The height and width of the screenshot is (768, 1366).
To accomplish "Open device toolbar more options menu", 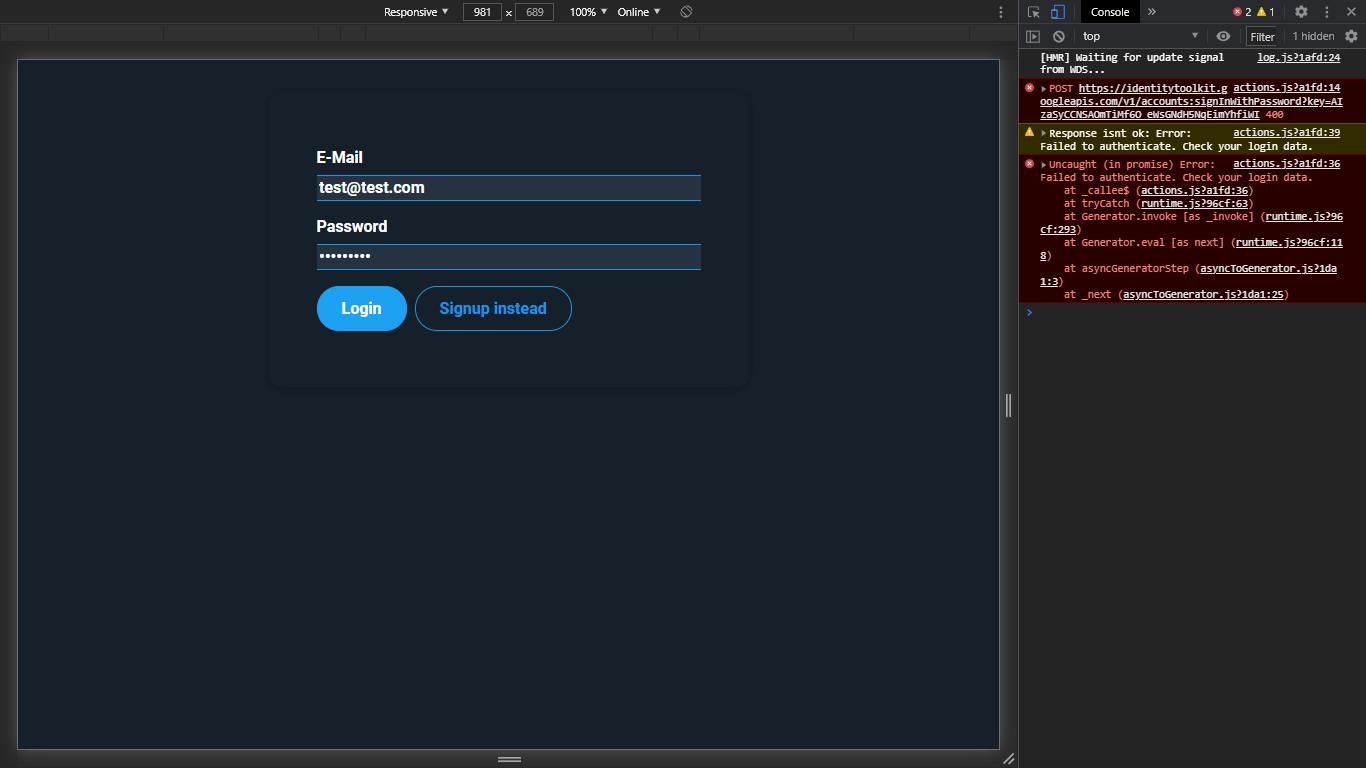I will point(1001,12).
